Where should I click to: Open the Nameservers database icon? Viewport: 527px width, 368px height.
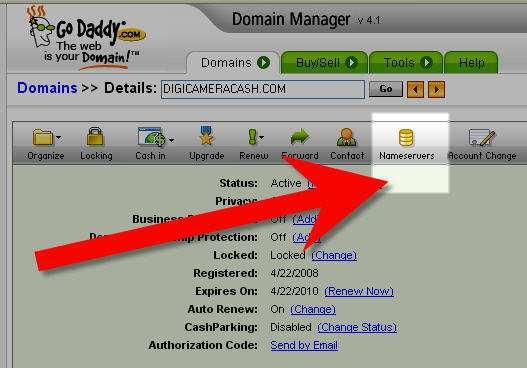406,138
